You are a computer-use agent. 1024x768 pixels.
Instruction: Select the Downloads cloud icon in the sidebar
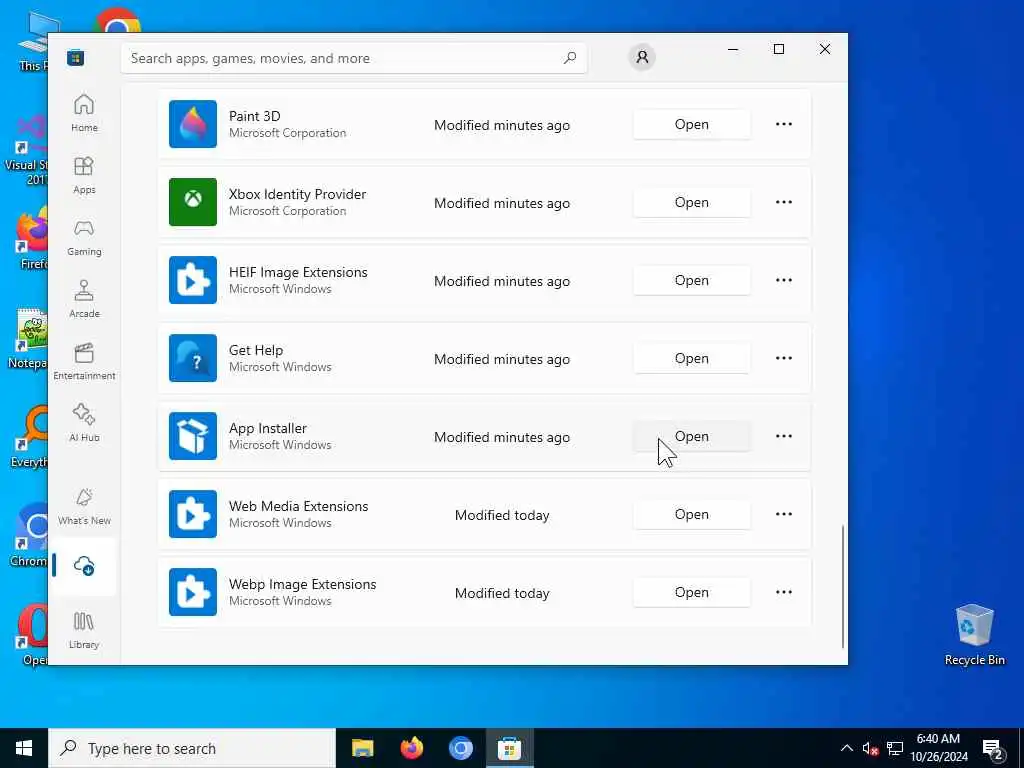(x=84, y=566)
